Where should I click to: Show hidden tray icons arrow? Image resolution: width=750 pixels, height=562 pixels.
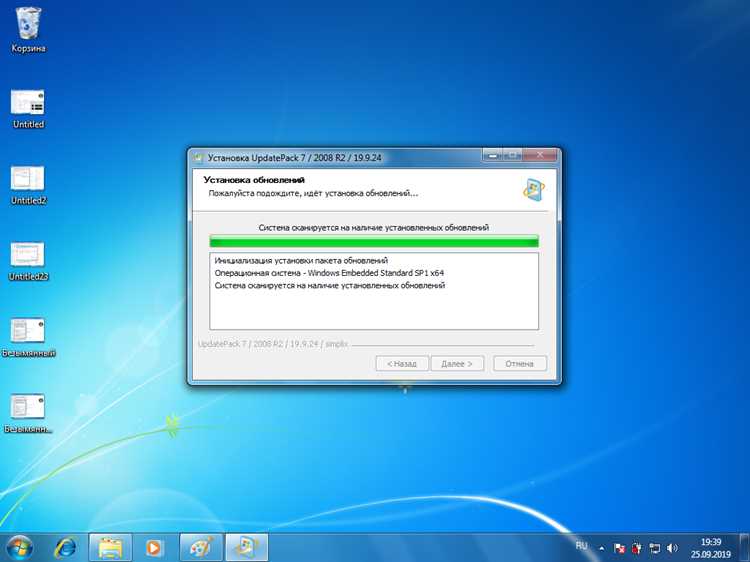pos(602,549)
